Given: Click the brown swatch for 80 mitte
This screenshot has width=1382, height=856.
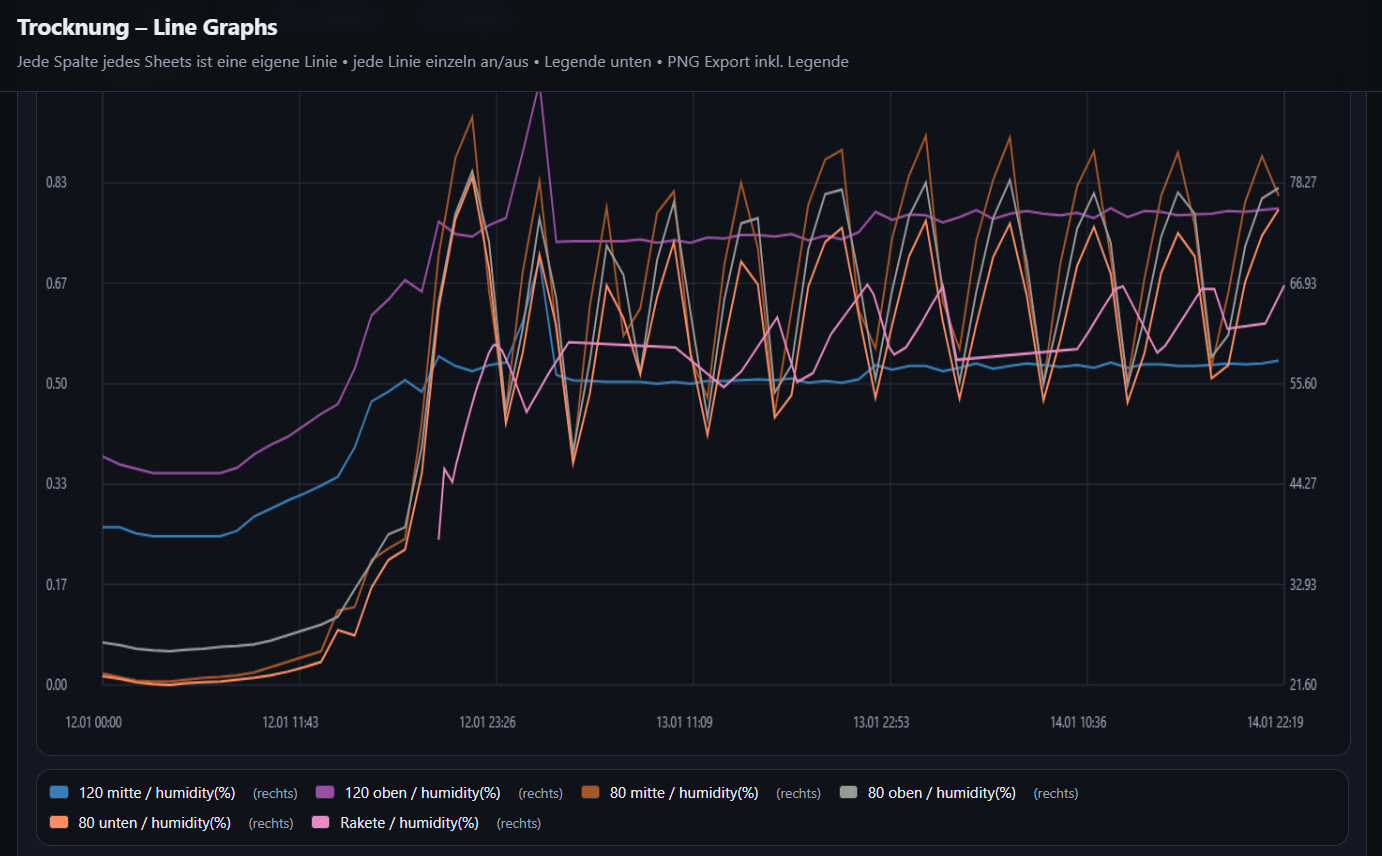Looking at the screenshot, I should 590,793.
